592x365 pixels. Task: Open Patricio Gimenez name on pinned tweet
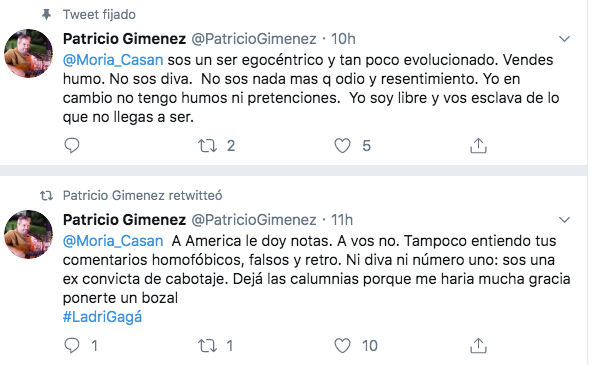coord(124,39)
